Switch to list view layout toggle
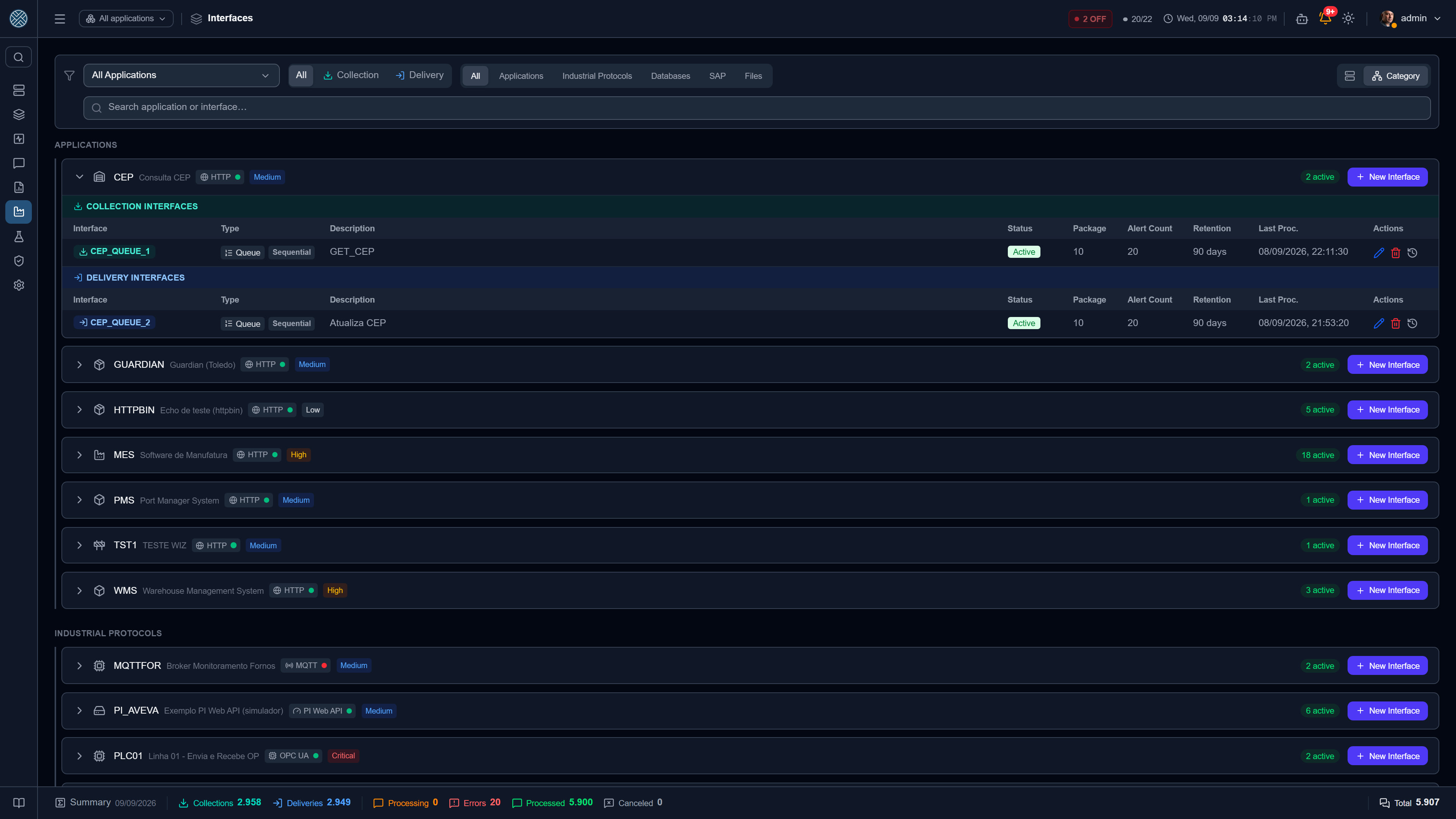Viewport: 1456px width, 819px height. click(1350, 76)
